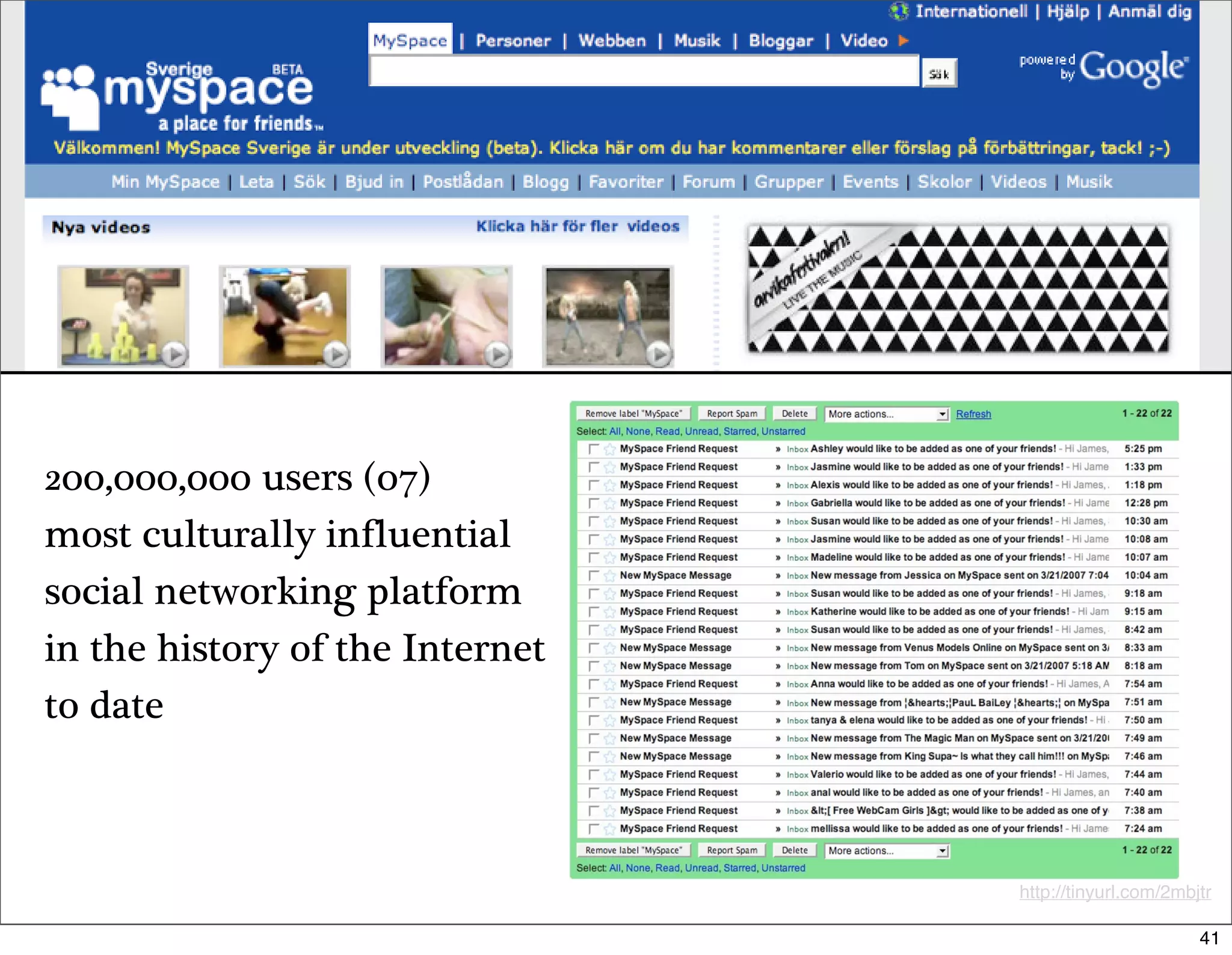Check the Free WebCam Girls request checkbox

(x=594, y=811)
